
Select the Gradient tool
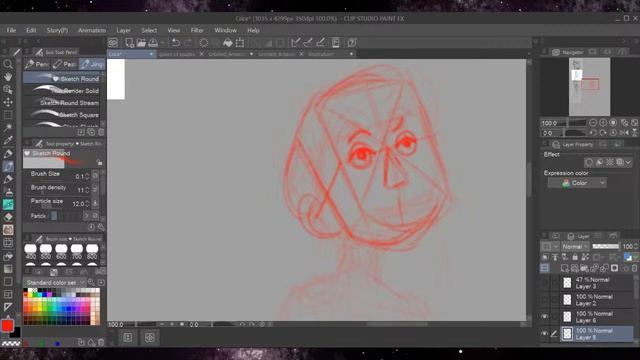[x=8, y=269]
